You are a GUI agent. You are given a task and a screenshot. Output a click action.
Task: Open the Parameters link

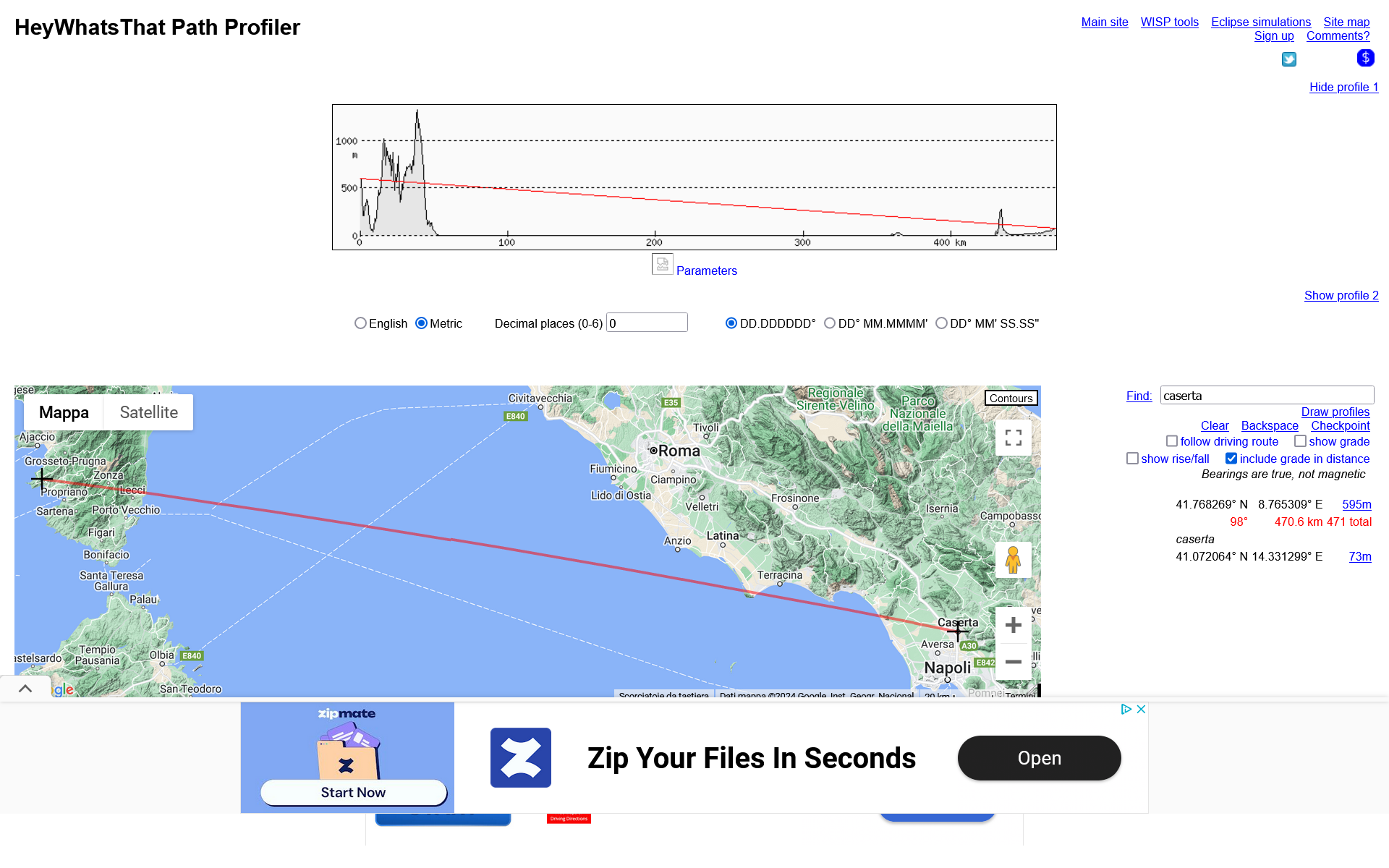click(x=706, y=271)
